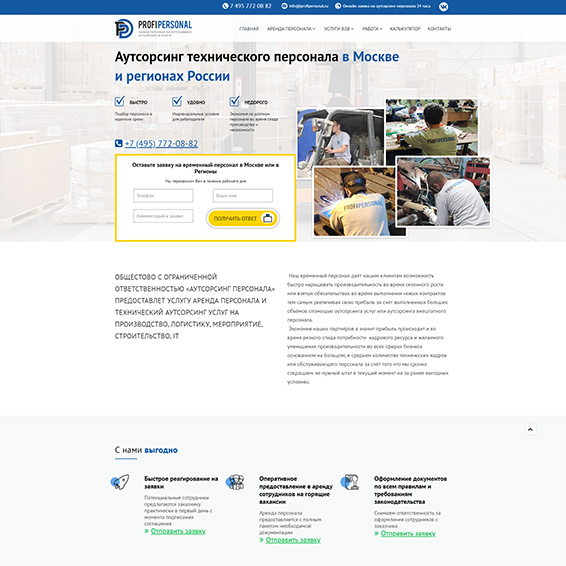Focus the comment to application input field
The height and width of the screenshot is (566, 566).
(x=163, y=216)
